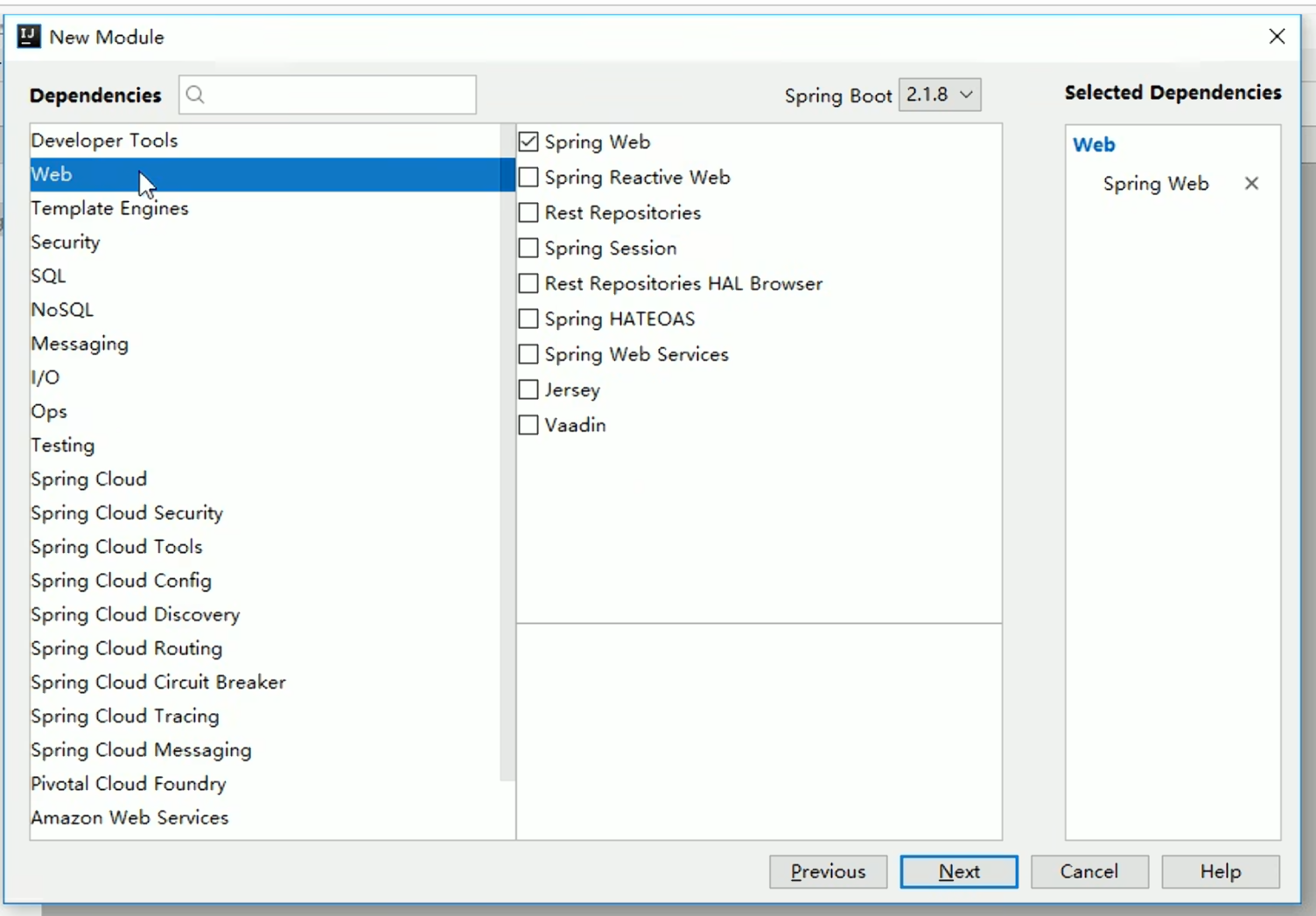Image resolution: width=1316 pixels, height=916 pixels.
Task: Click the Previous button
Action: coord(828,871)
